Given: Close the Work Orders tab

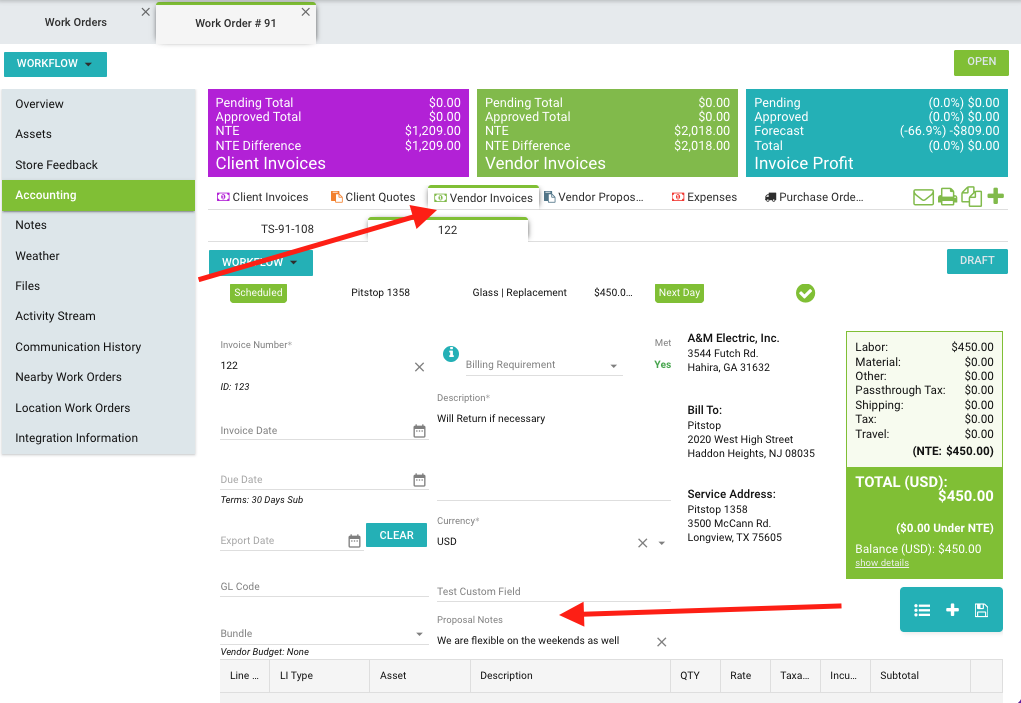Looking at the screenshot, I should pyautogui.click(x=146, y=12).
